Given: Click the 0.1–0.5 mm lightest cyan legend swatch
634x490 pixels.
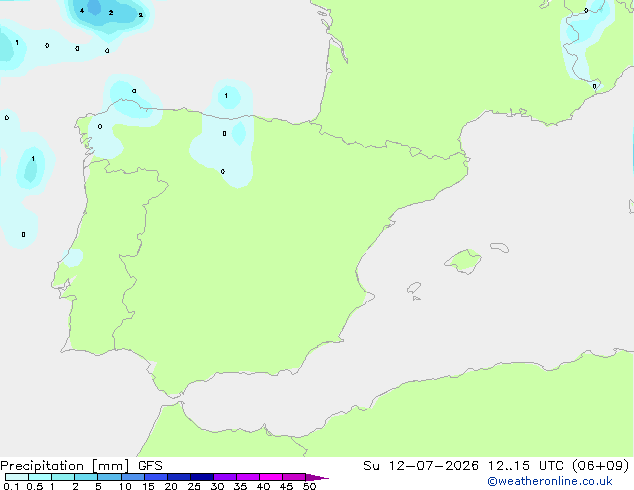Looking at the screenshot, I should 17,477.
